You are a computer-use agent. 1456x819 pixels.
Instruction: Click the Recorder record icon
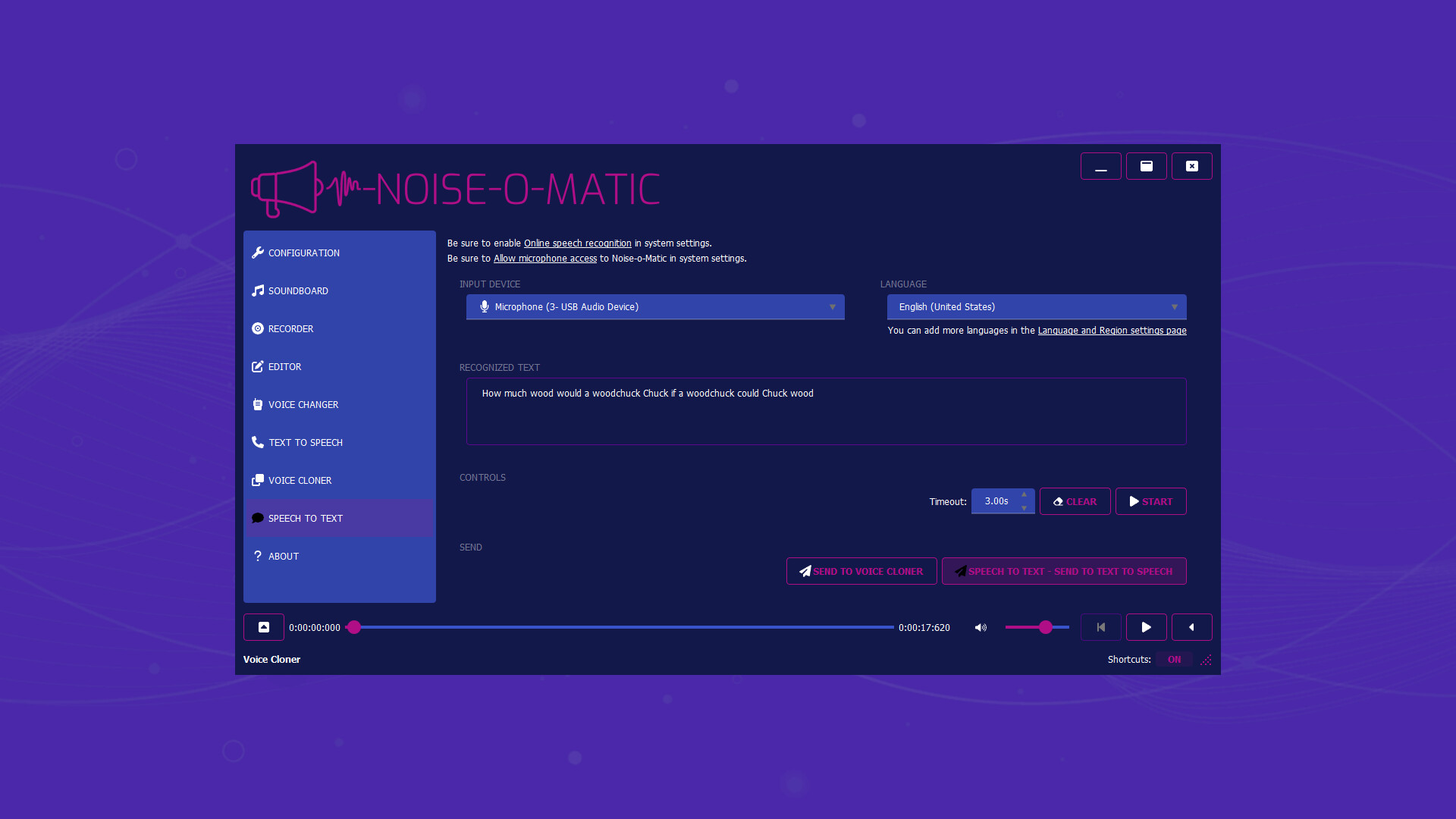pyautogui.click(x=258, y=328)
